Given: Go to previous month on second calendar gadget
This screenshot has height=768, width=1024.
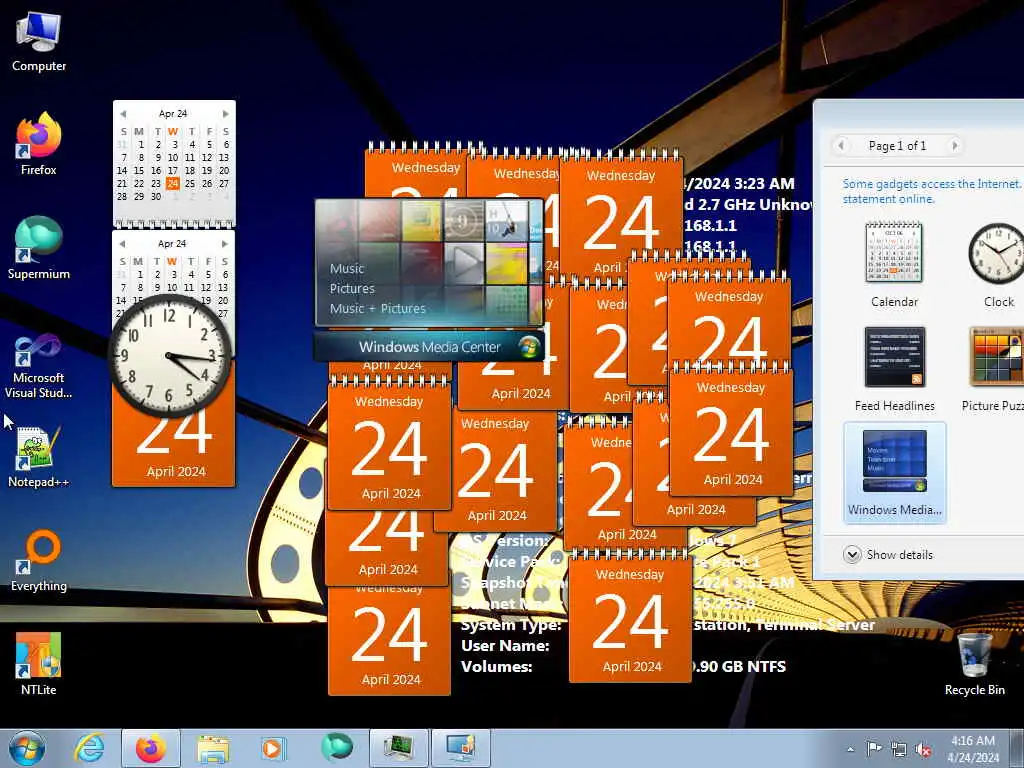Looking at the screenshot, I should pos(122,244).
